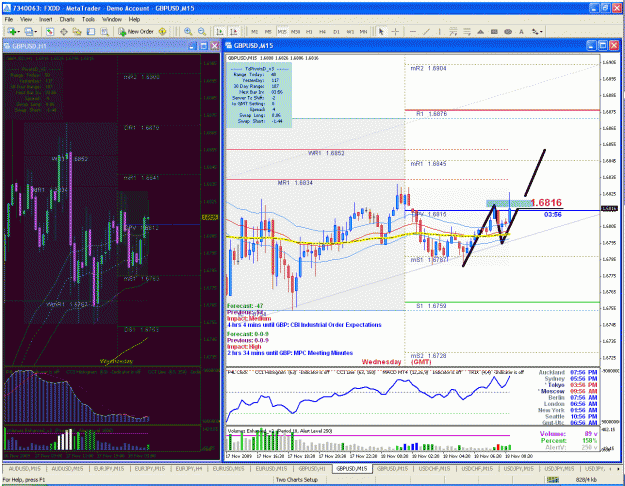Screen dimensions: 625x486
Task: Click the R1 1.6876 pivot label
Action: (432, 114)
